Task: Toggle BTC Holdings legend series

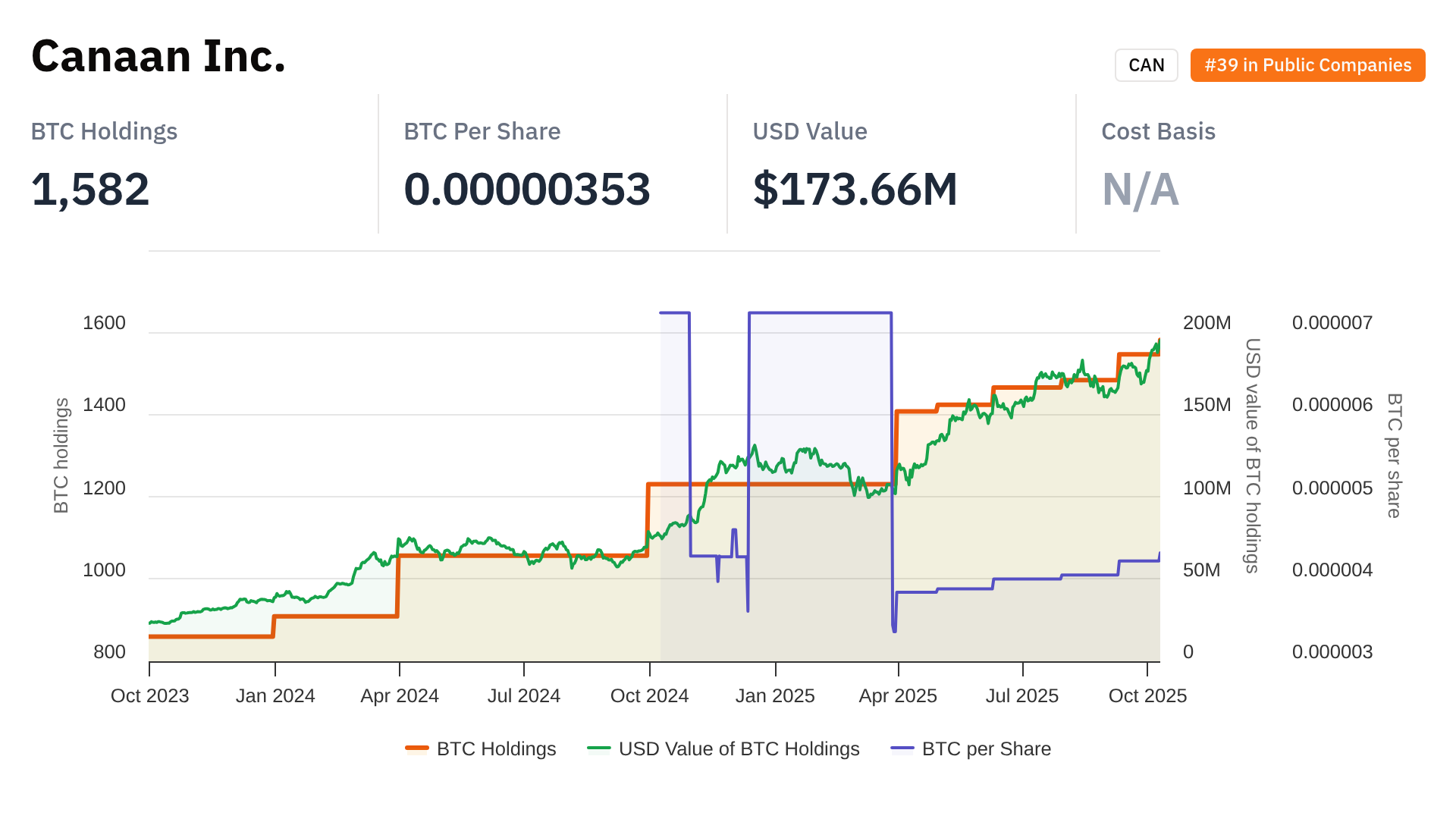Action: (496, 748)
